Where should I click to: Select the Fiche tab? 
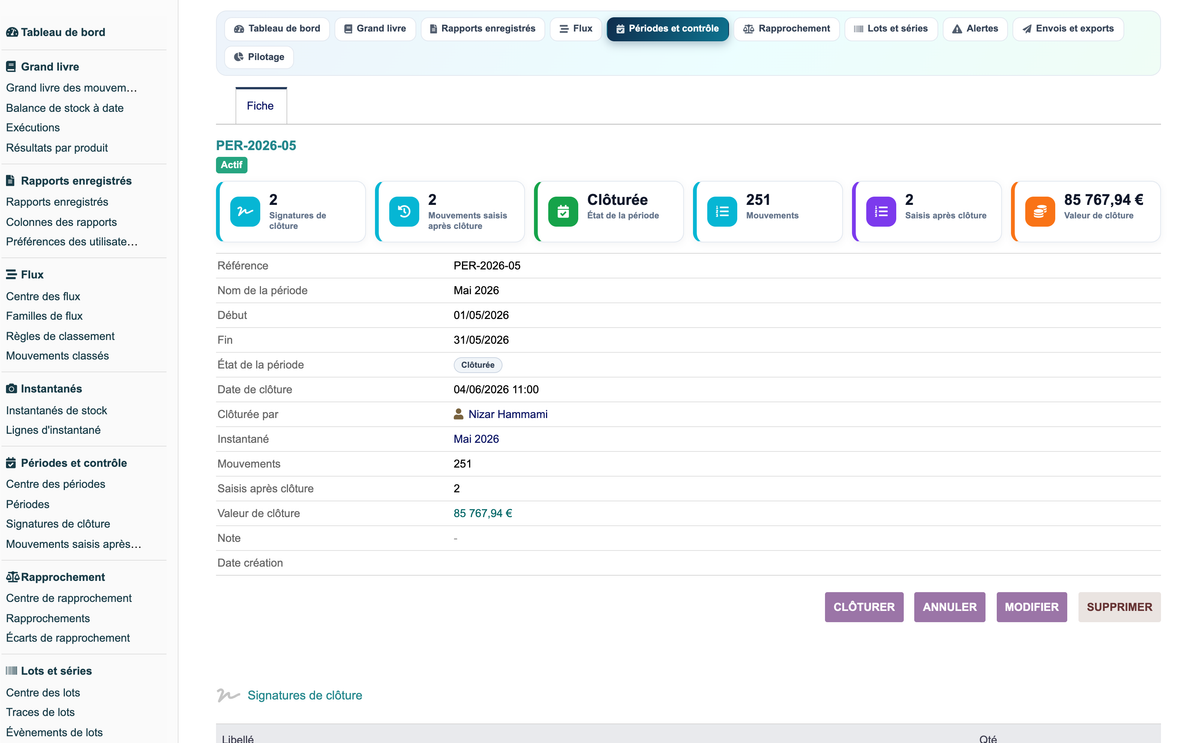click(260, 106)
